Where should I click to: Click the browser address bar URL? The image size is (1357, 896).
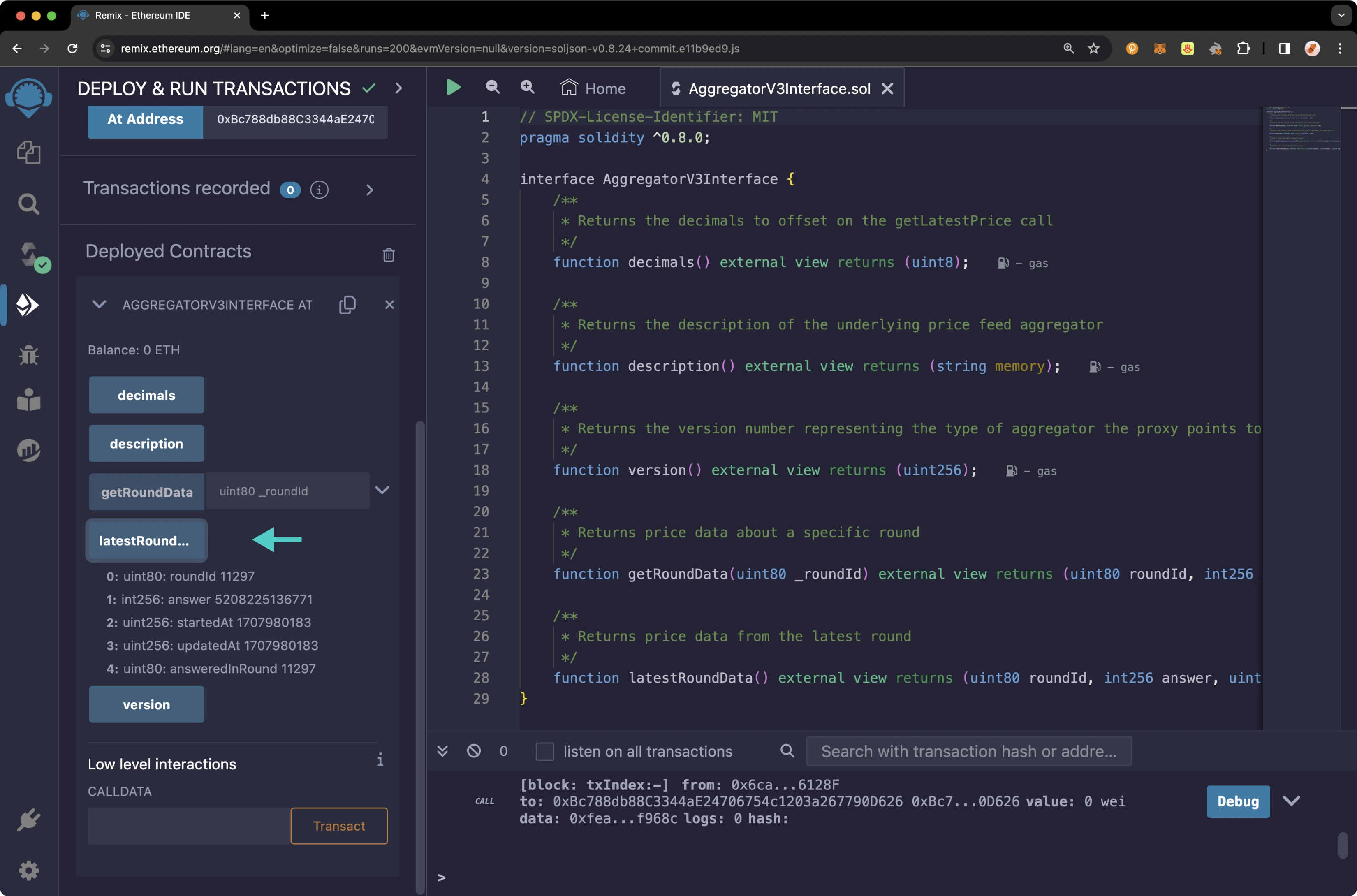(430, 49)
